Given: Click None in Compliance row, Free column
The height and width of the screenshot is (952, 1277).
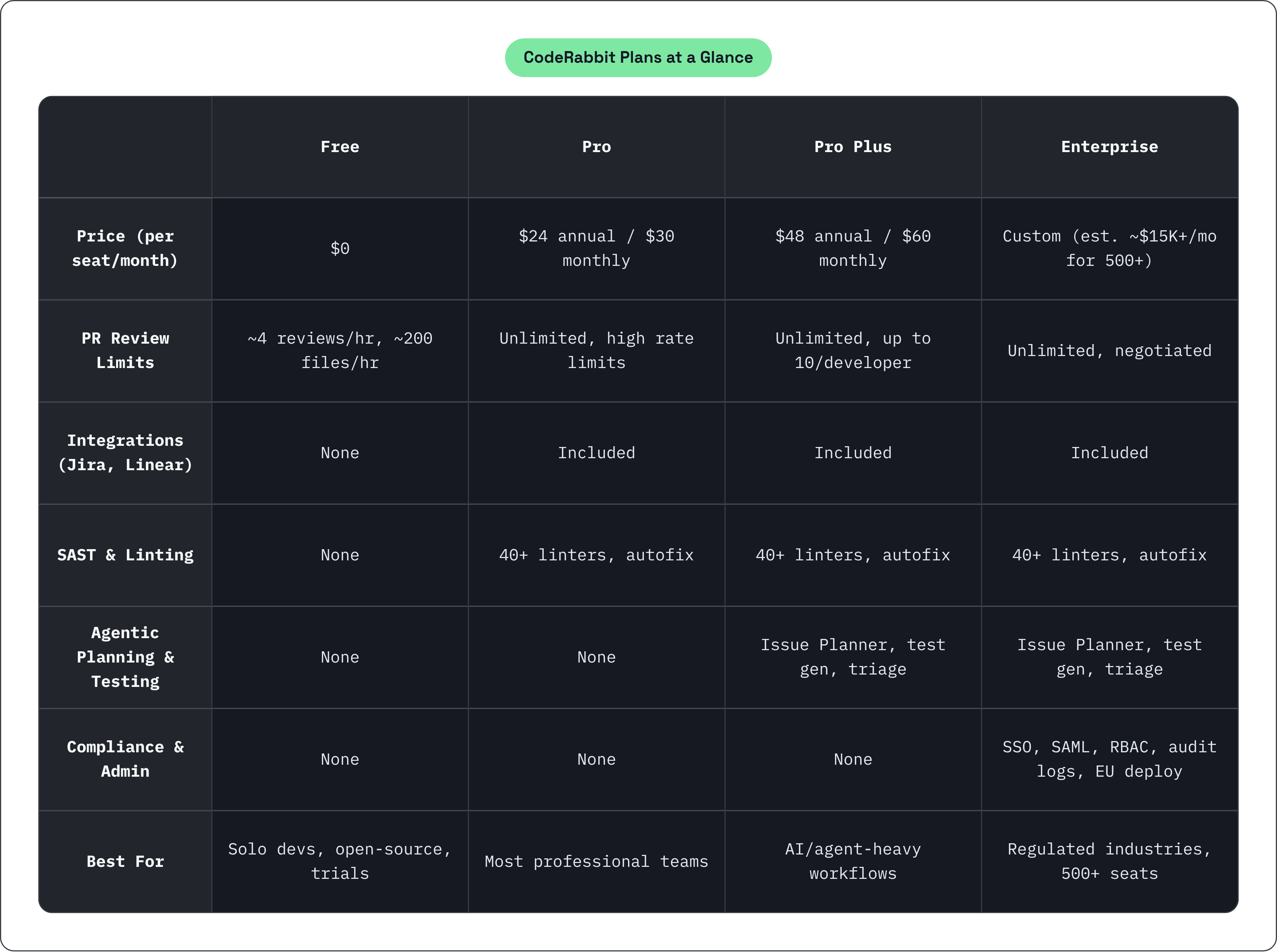Looking at the screenshot, I should coord(340,759).
